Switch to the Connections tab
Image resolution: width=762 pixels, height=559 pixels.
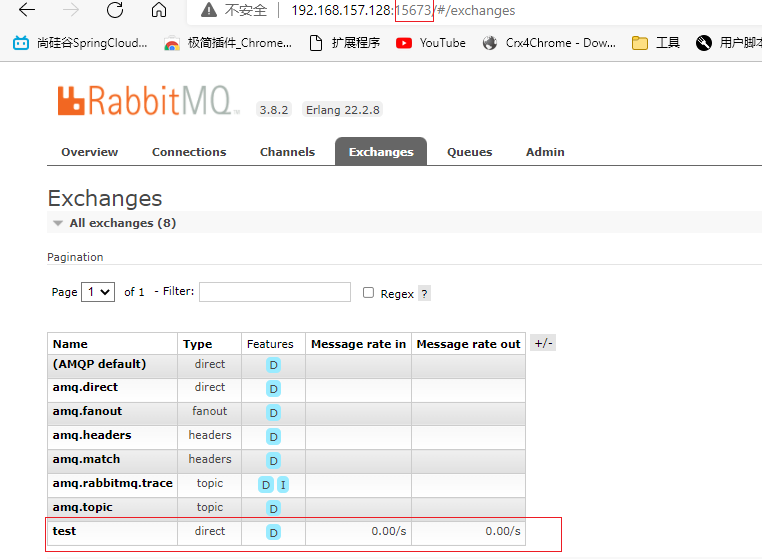pos(189,152)
